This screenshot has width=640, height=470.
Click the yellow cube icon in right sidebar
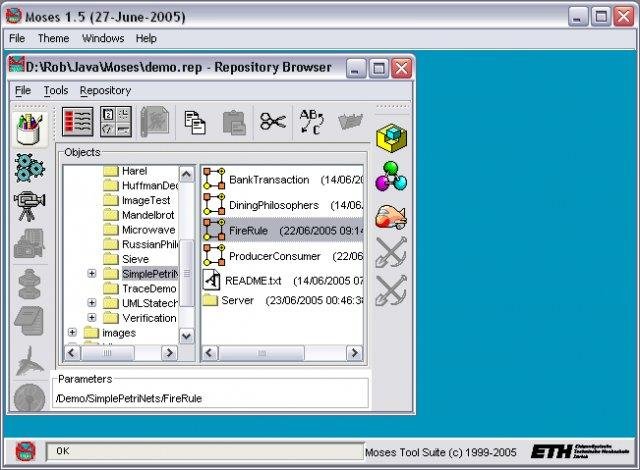coord(391,138)
